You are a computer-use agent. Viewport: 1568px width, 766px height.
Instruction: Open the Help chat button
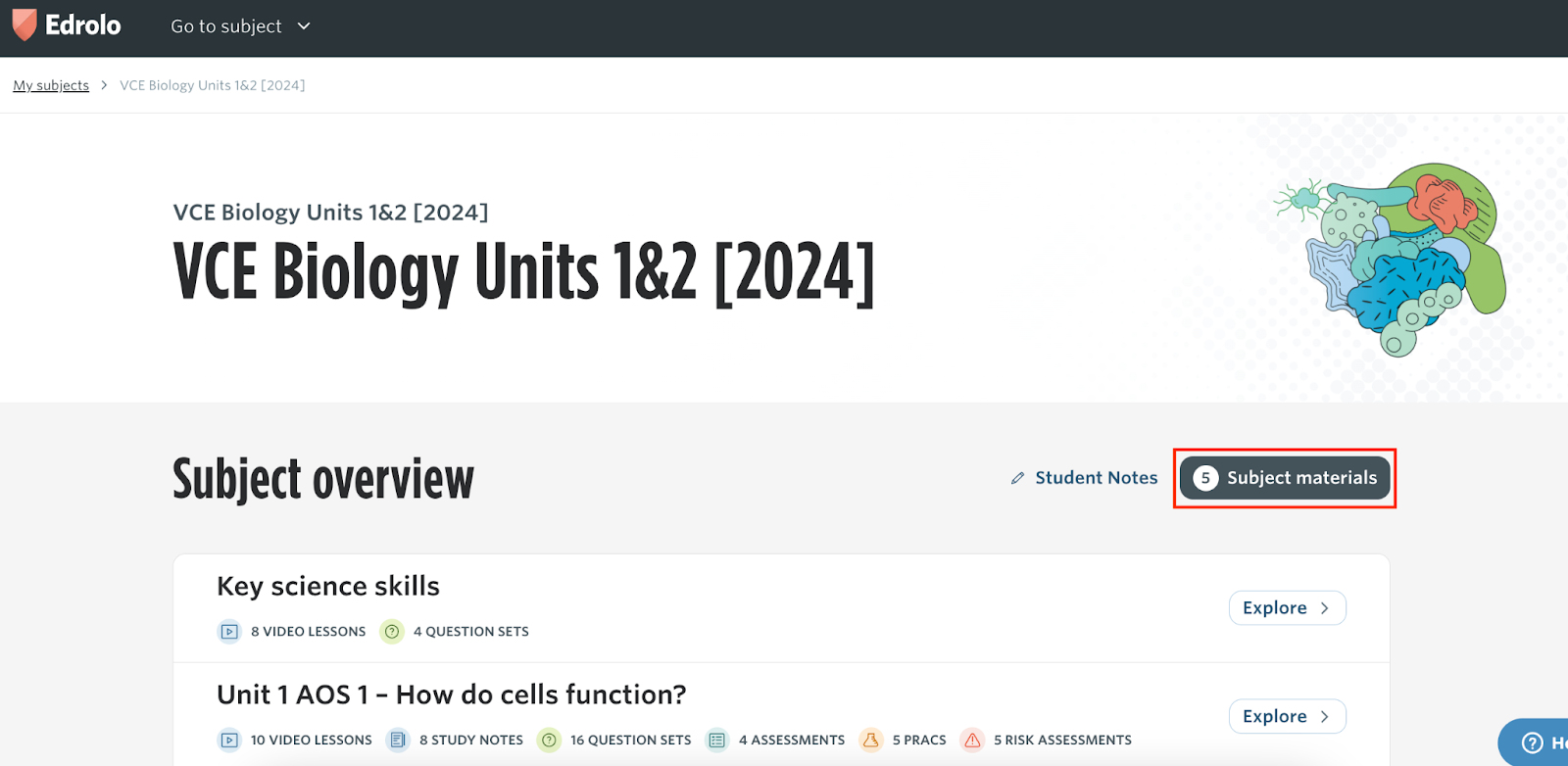1533,742
